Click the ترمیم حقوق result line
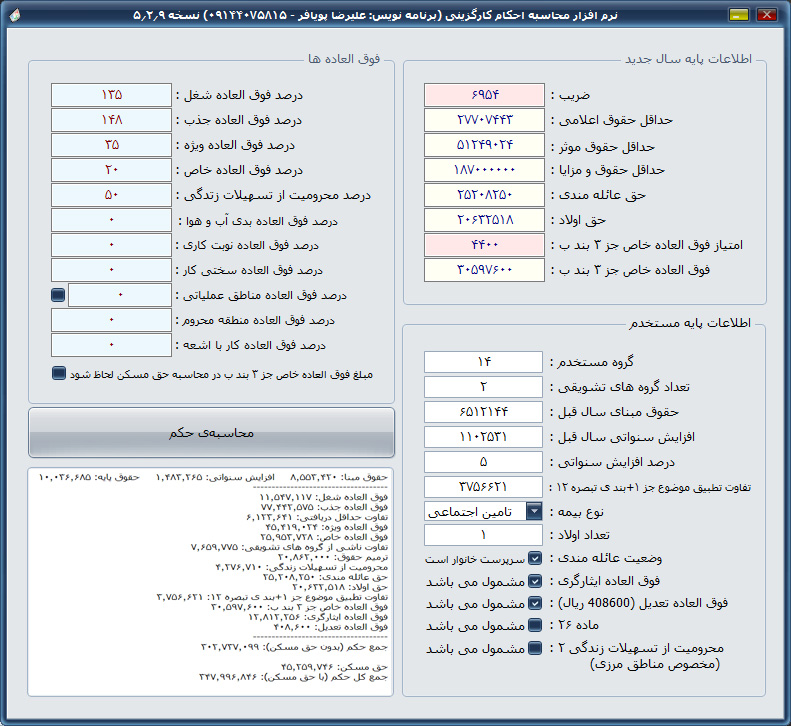Screen dimensions: 791x726 pyautogui.click(x=332, y=557)
